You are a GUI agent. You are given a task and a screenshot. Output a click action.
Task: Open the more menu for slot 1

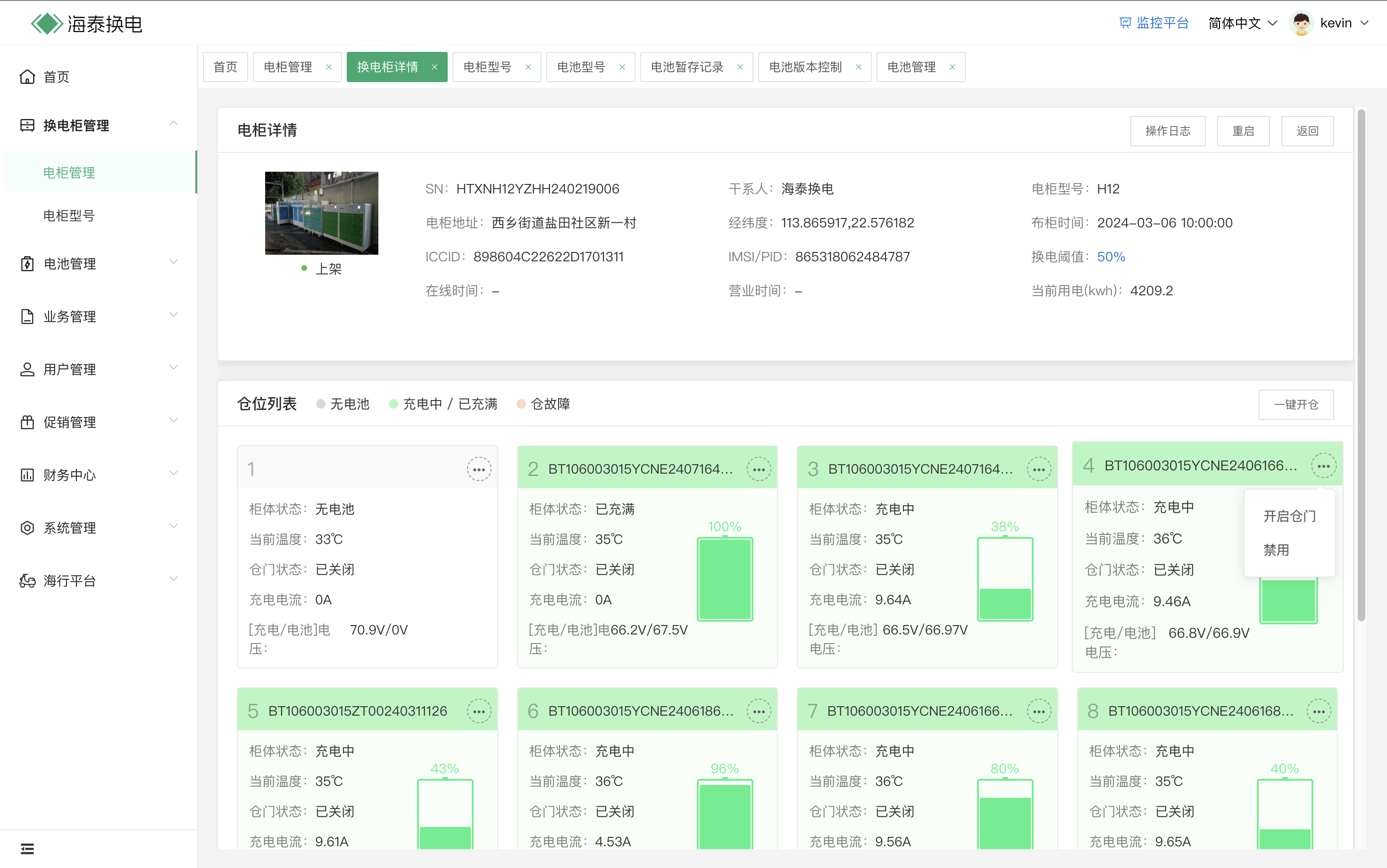pos(479,469)
